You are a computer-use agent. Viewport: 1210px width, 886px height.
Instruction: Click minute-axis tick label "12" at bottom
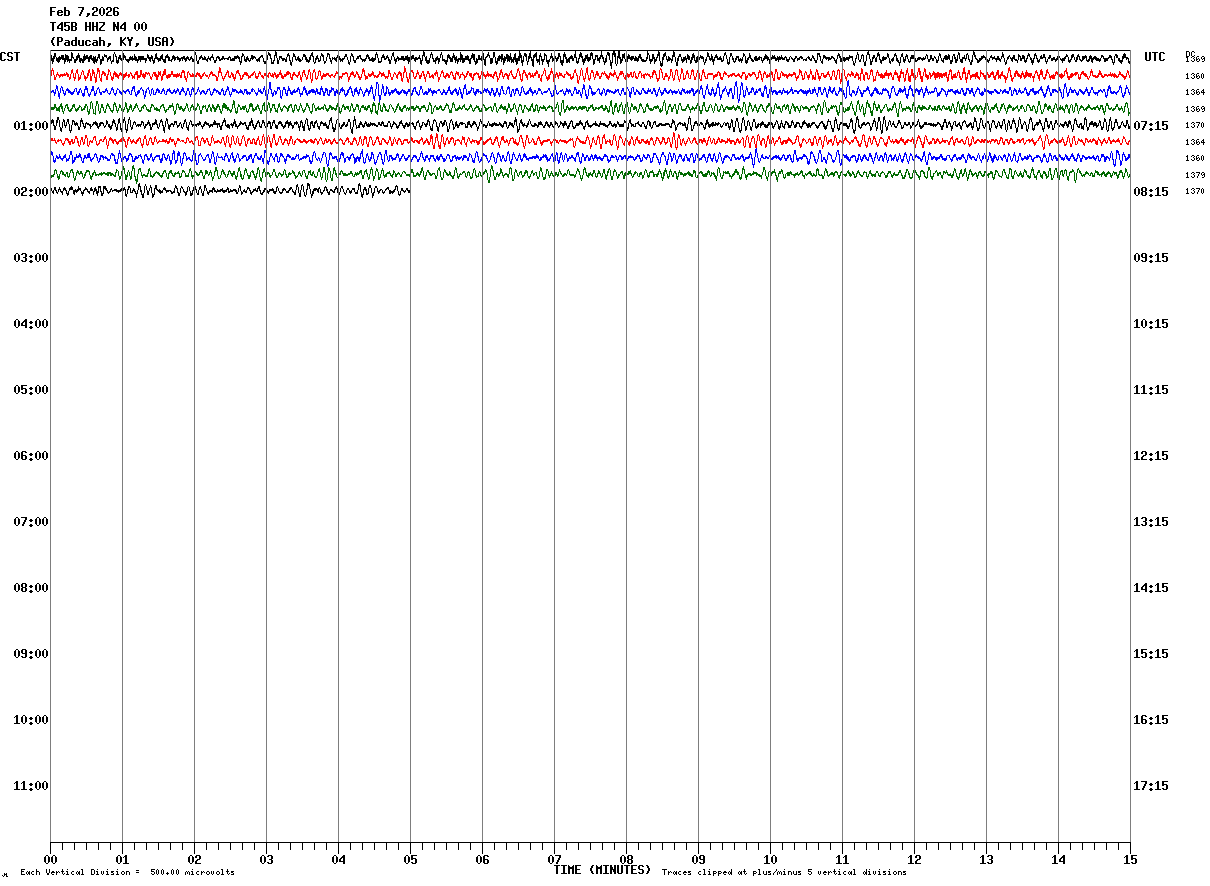(914, 860)
